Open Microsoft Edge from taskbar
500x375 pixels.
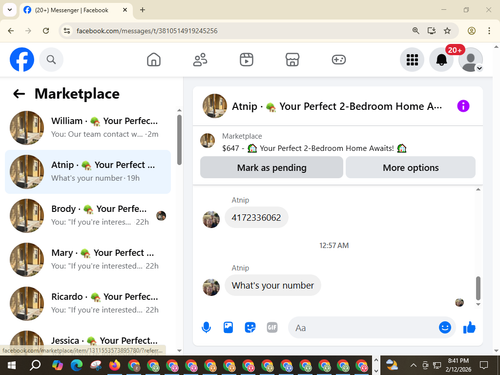point(76,365)
